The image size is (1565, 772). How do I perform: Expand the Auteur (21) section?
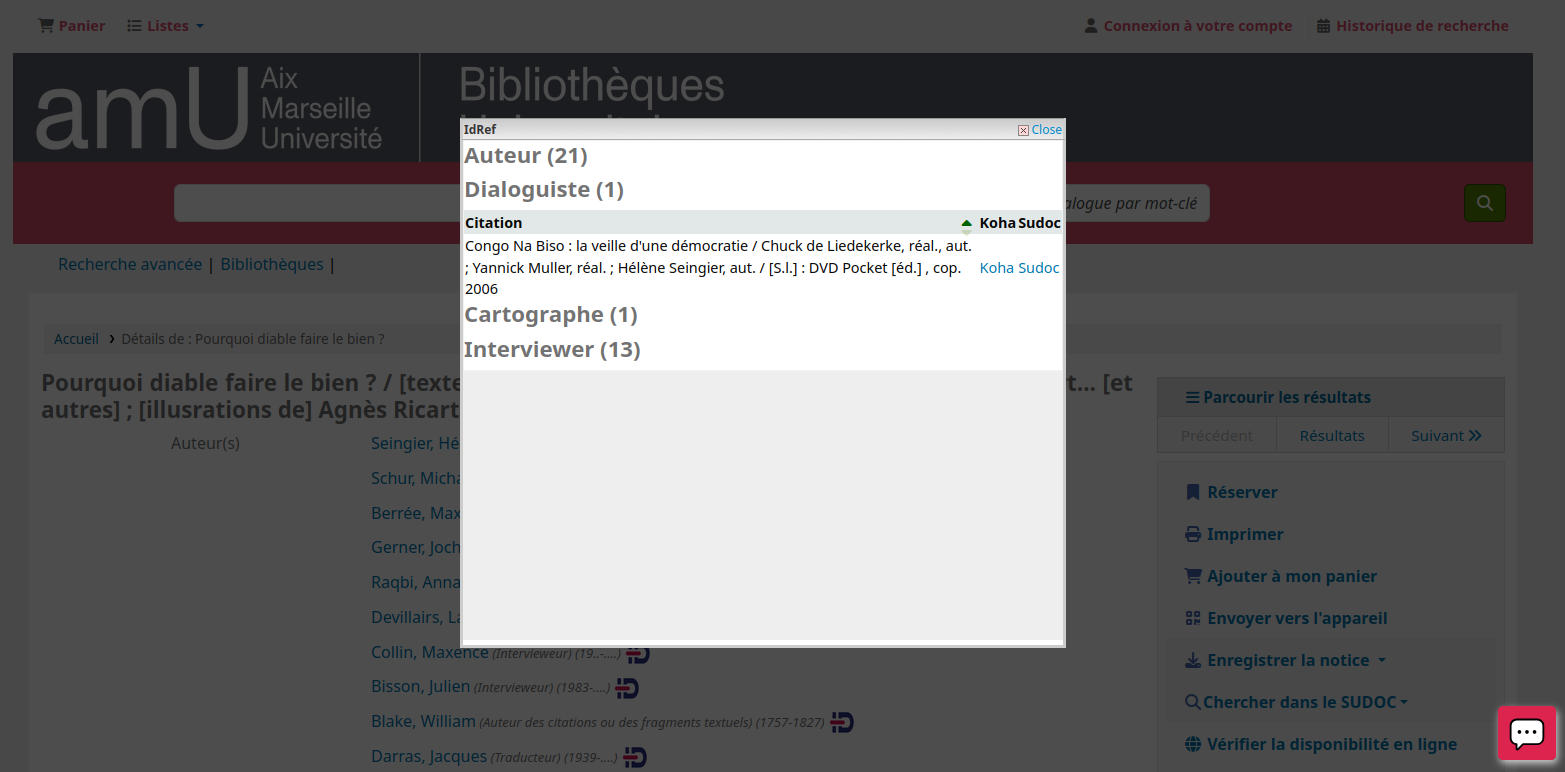point(525,156)
